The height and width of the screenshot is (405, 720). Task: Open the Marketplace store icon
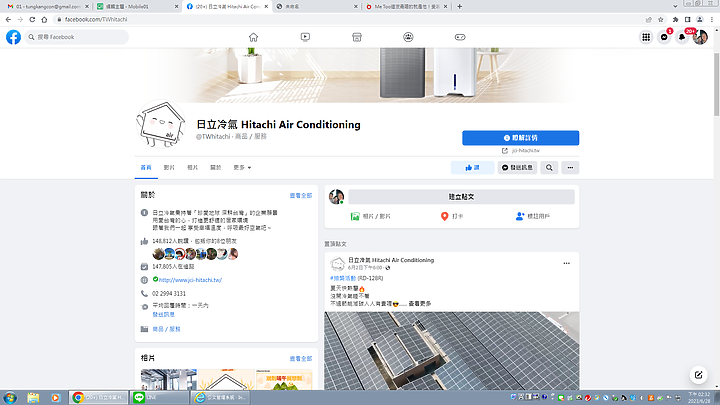[357, 37]
